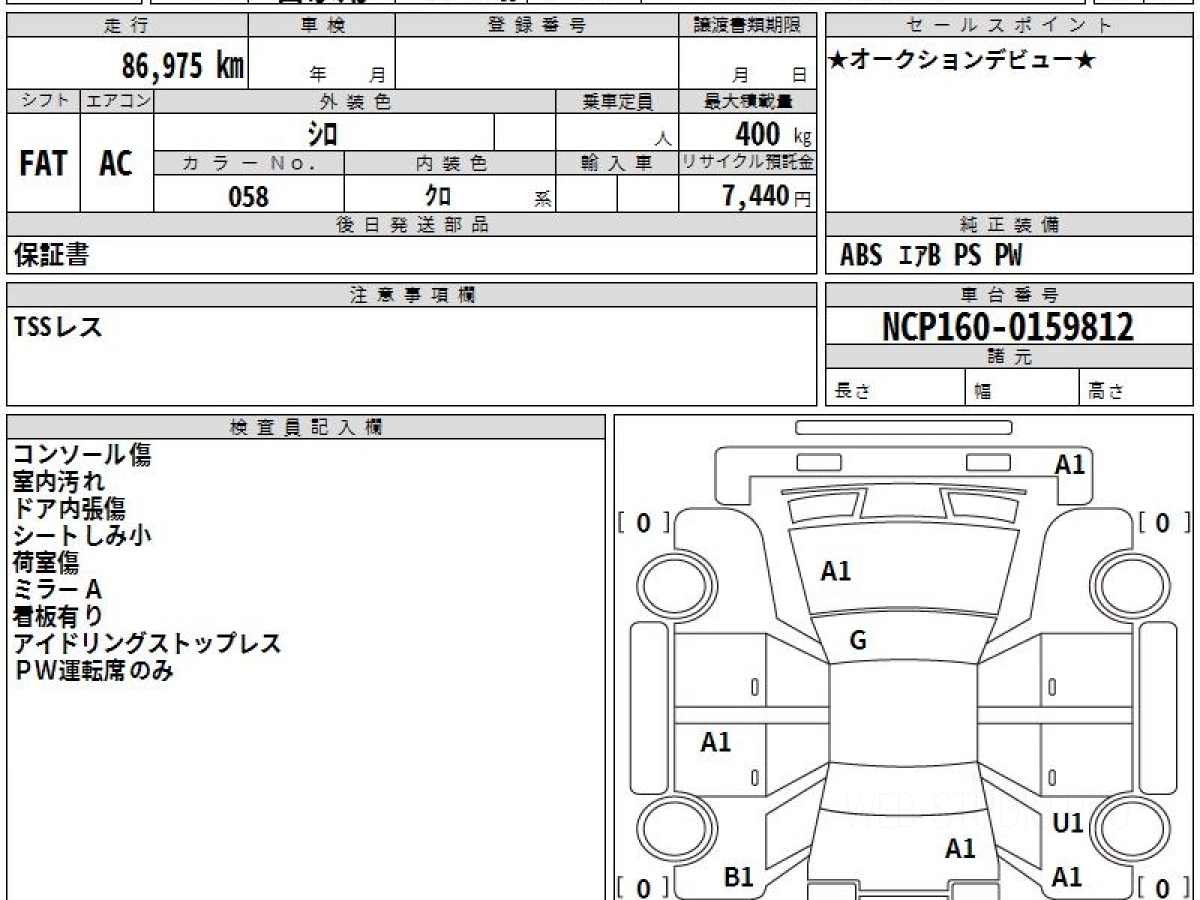Viewport: 1200px width, 900px height.
Task: Click the PW運転席のみ note
Action: pos(93,670)
